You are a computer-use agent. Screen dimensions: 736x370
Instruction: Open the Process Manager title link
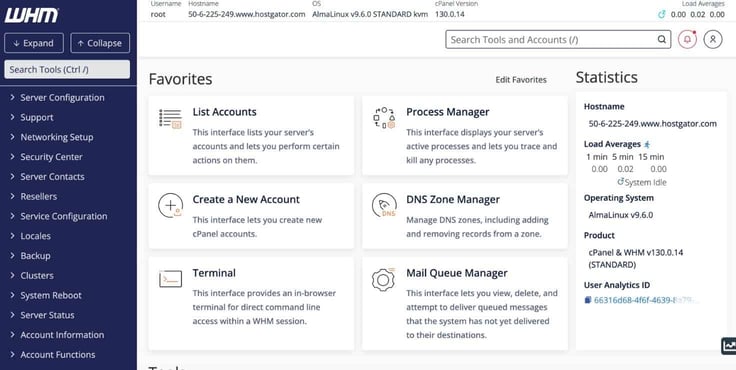point(448,112)
